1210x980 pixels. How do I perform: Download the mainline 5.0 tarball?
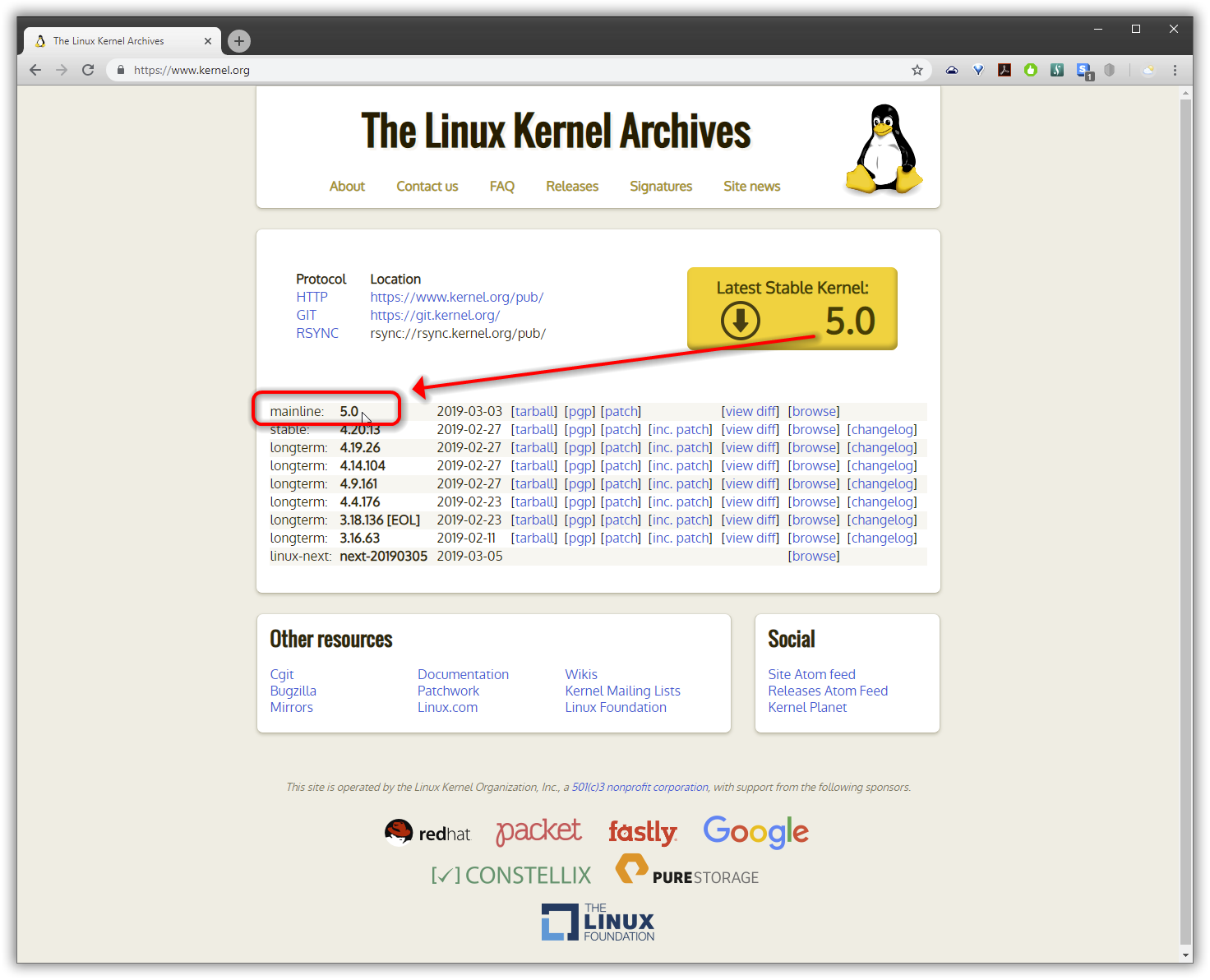click(534, 412)
